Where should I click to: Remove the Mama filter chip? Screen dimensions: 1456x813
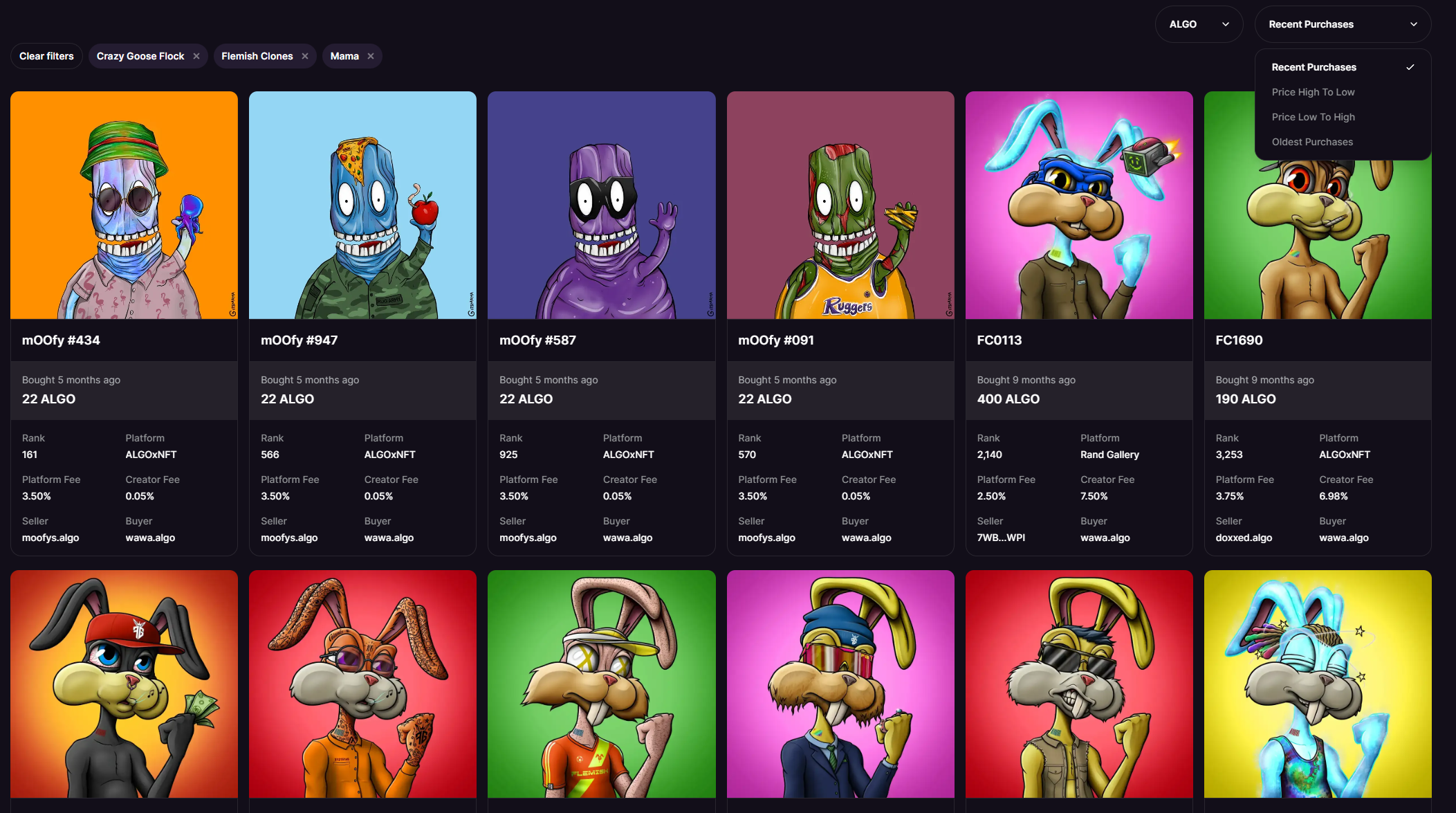click(x=371, y=56)
